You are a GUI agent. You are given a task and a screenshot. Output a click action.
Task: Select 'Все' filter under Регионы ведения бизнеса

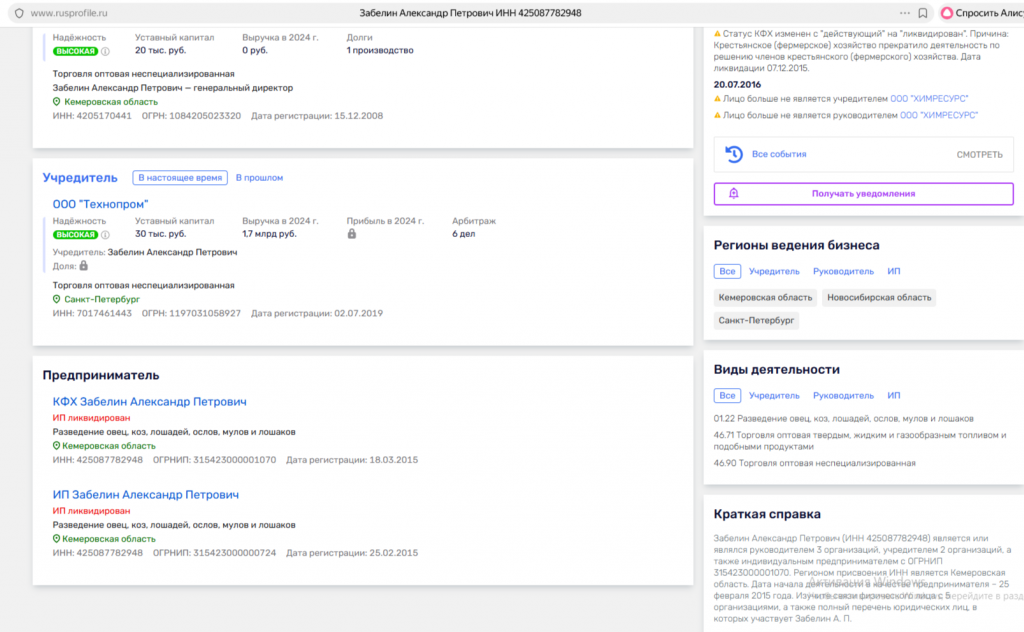tap(727, 271)
